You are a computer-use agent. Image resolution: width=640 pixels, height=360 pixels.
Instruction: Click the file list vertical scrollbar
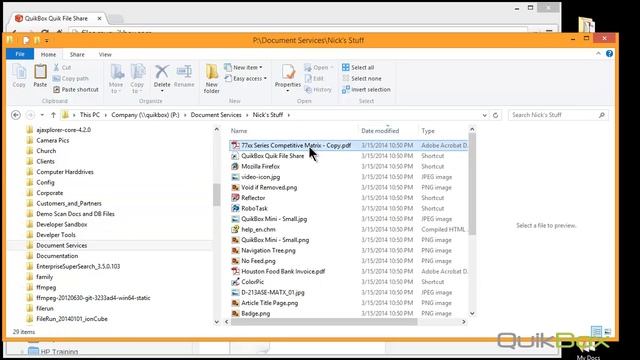(472, 184)
